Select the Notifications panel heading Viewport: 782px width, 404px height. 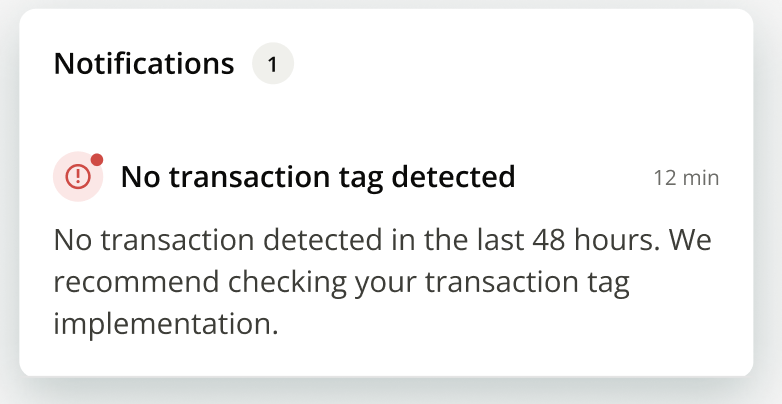(143, 65)
